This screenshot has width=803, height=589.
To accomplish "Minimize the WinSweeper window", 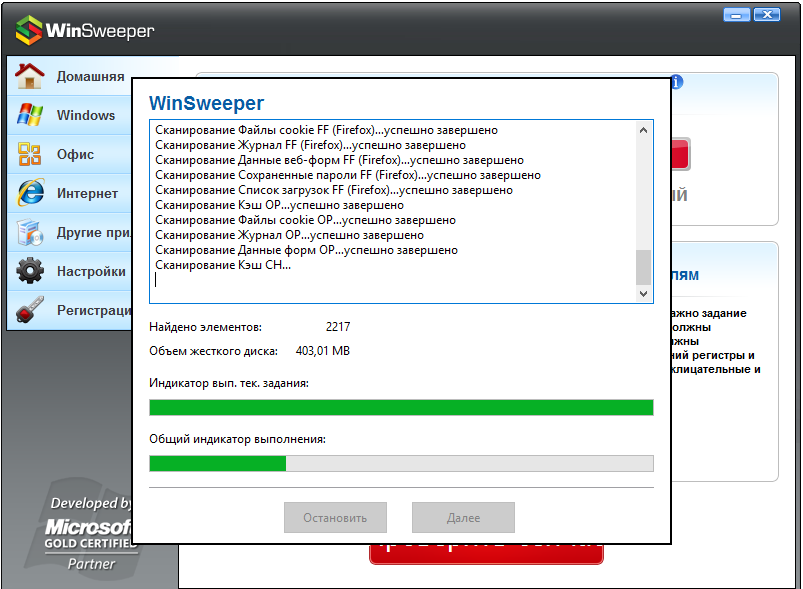I will 737,14.
